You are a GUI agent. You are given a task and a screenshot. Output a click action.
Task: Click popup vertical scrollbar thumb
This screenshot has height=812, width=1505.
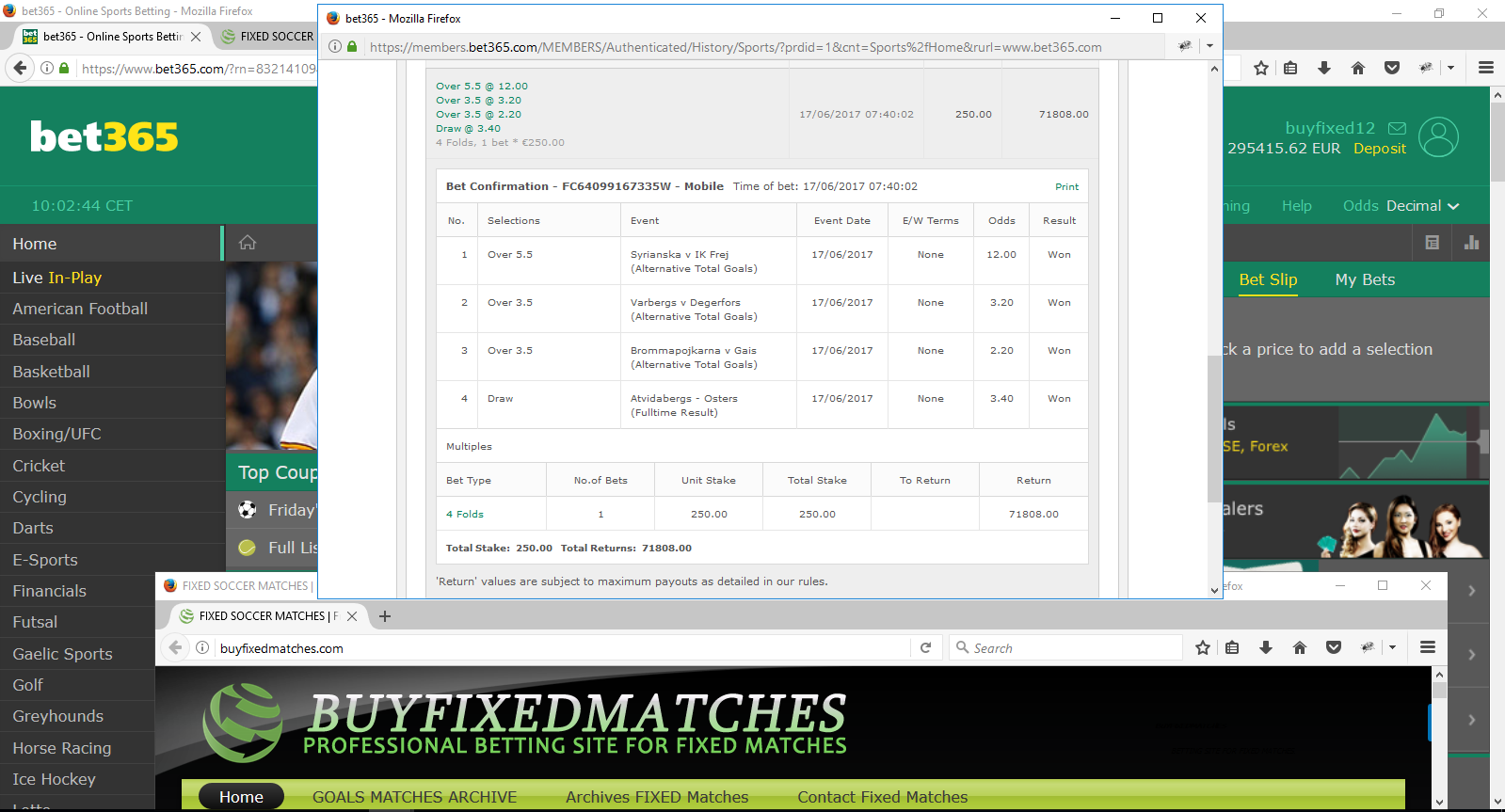pyautogui.click(x=1214, y=428)
